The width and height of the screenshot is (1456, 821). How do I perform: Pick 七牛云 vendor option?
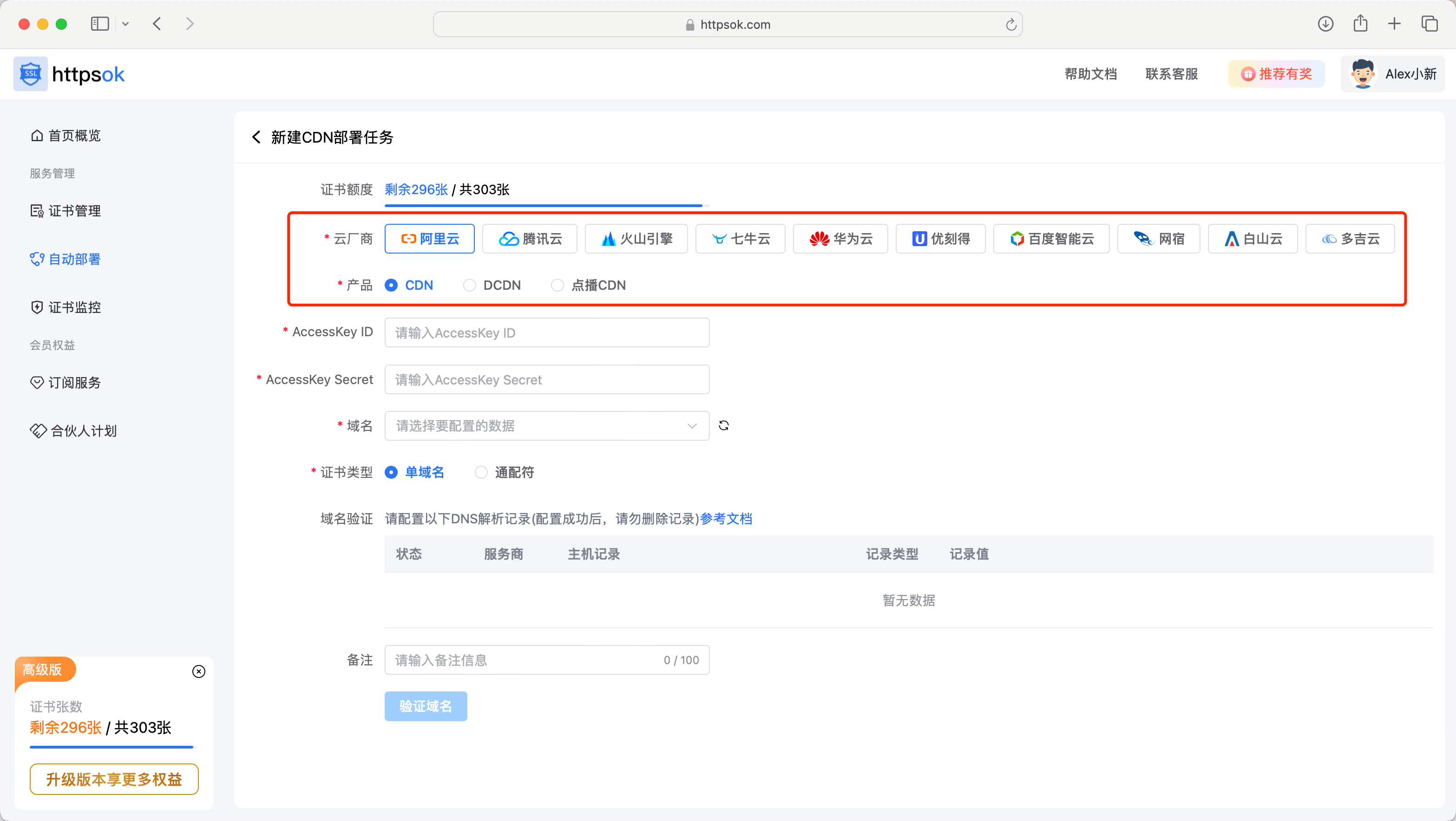click(x=741, y=238)
